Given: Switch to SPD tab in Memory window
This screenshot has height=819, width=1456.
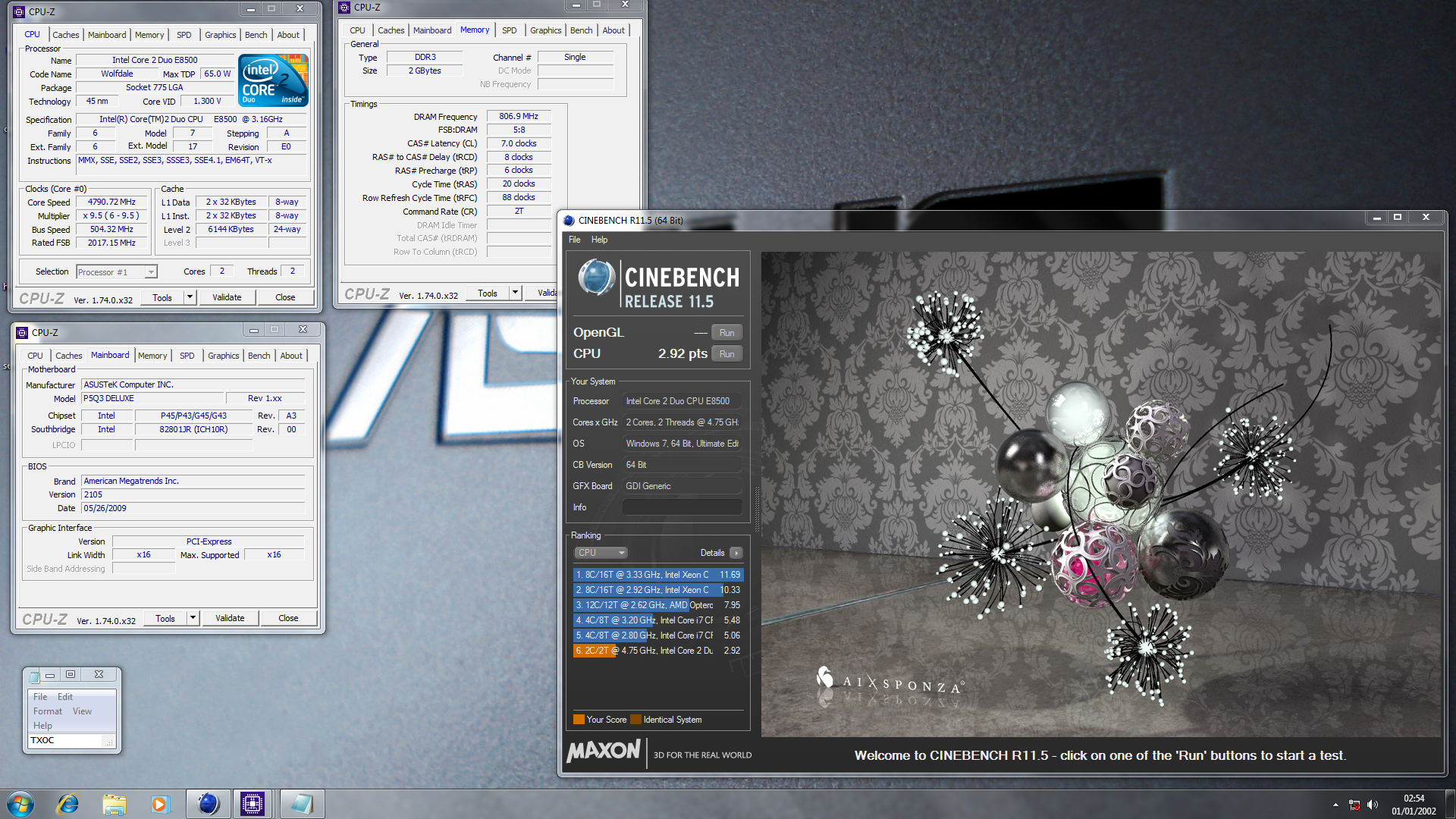Looking at the screenshot, I should pos(510,30).
